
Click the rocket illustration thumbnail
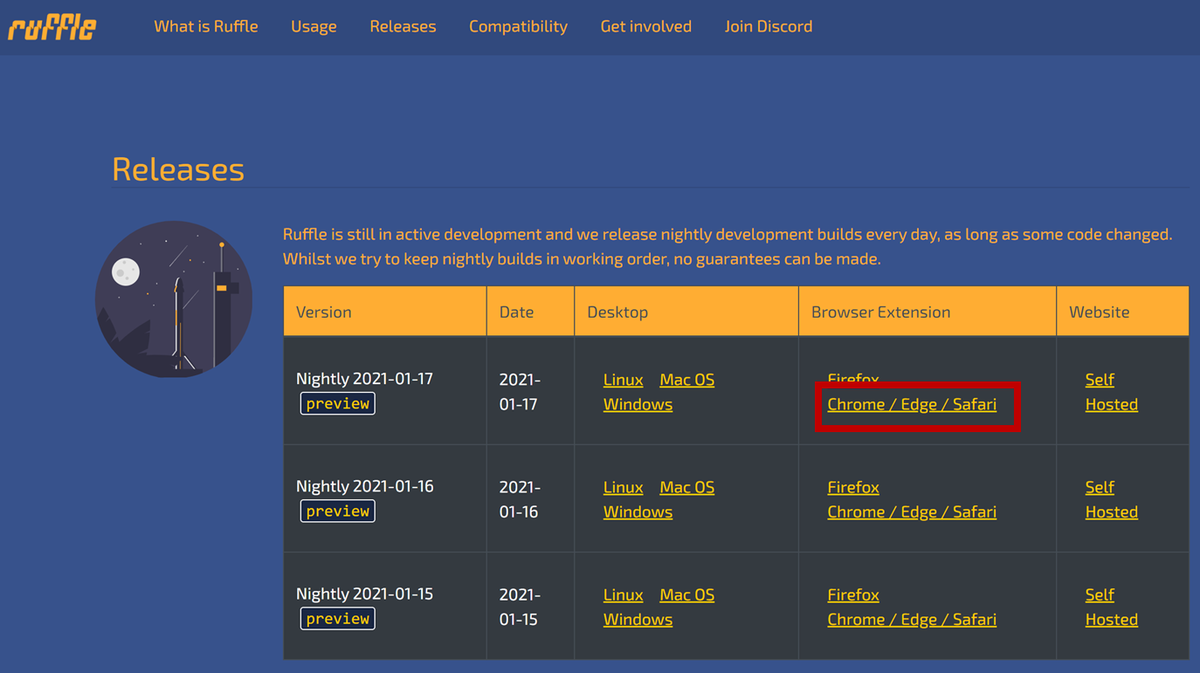pyautogui.click(x=173, y=299)
